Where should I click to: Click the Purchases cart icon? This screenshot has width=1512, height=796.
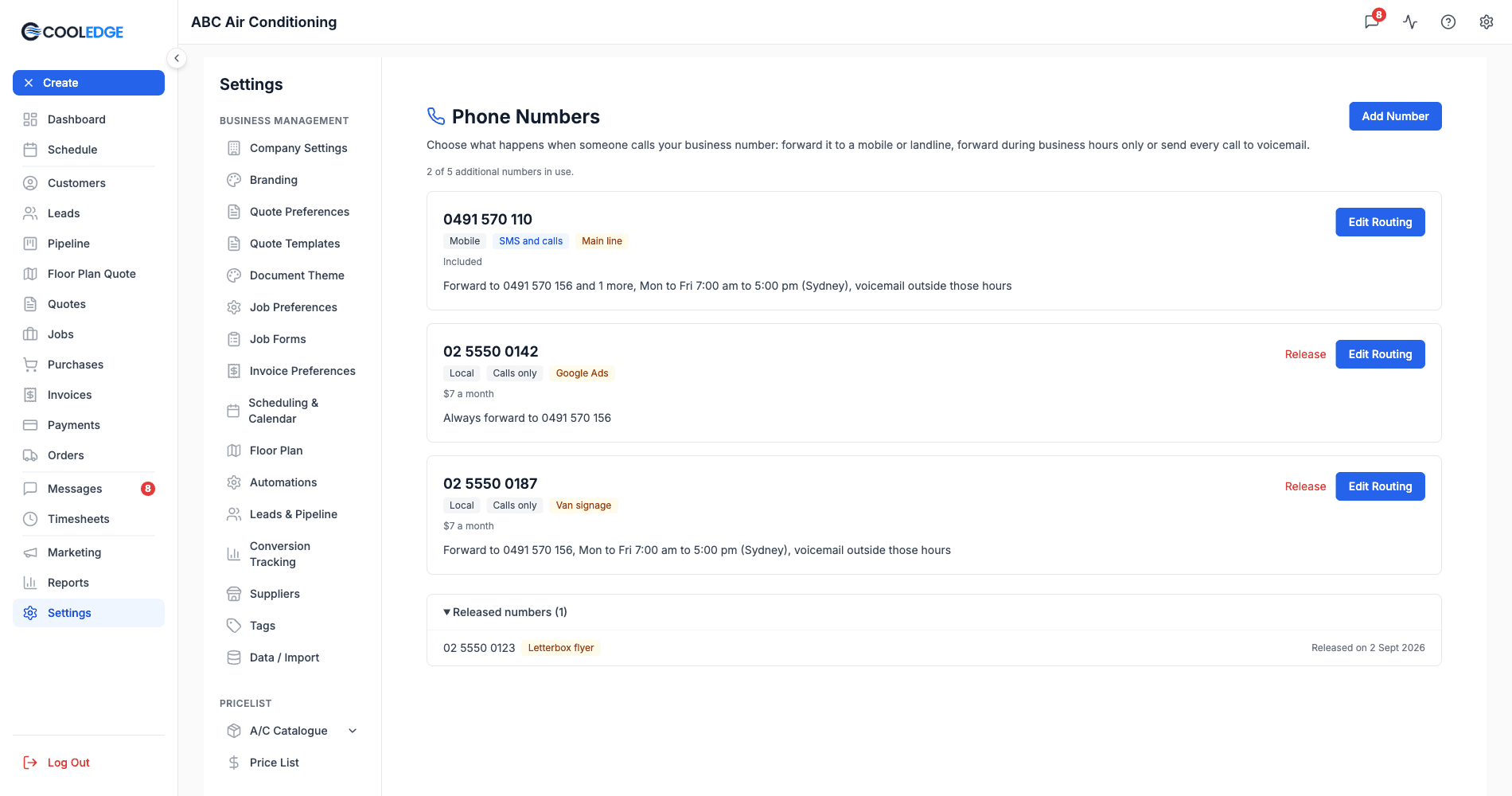[30, 365]
